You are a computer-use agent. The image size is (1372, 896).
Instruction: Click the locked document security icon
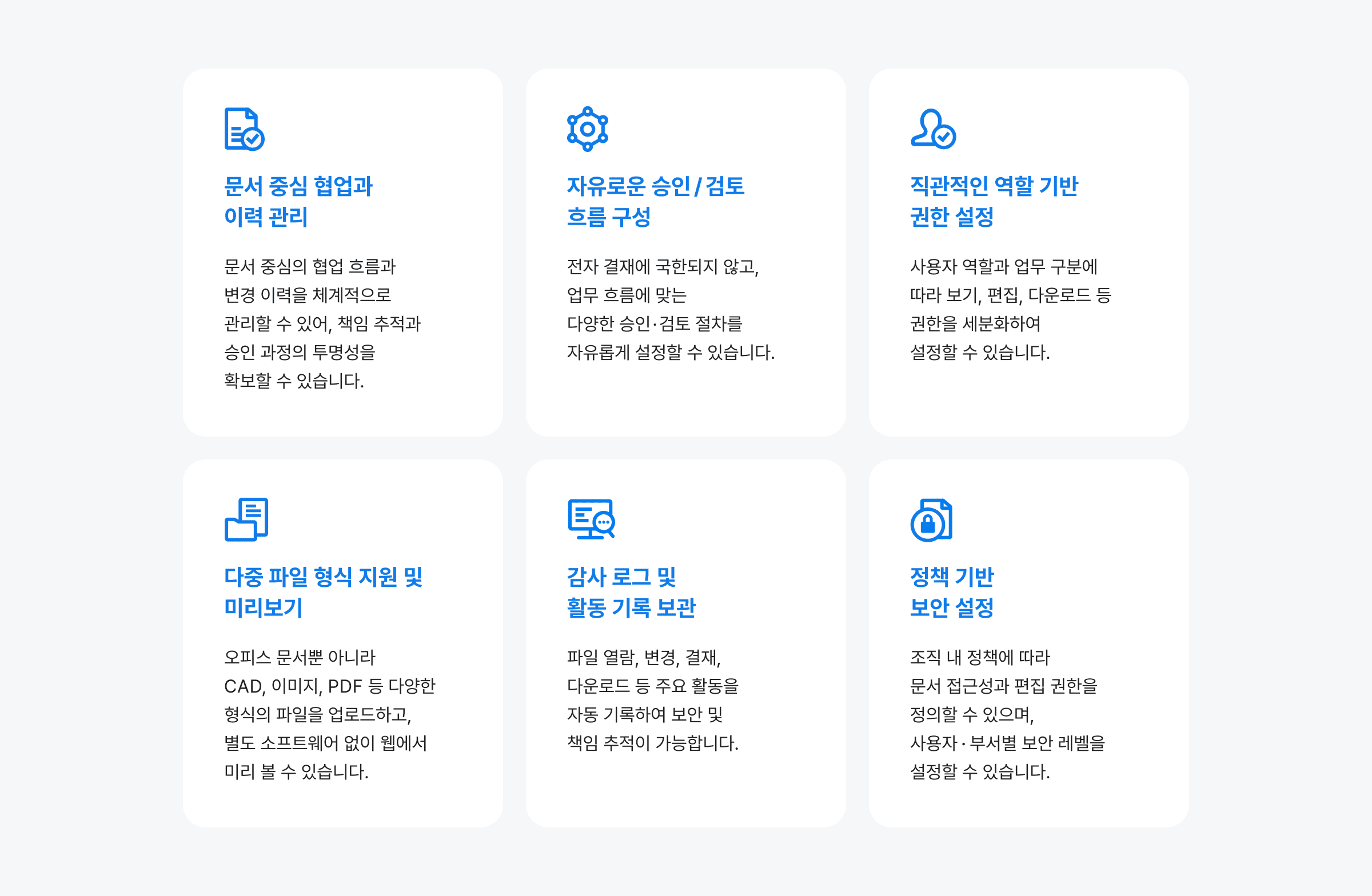tap(931, 520)
